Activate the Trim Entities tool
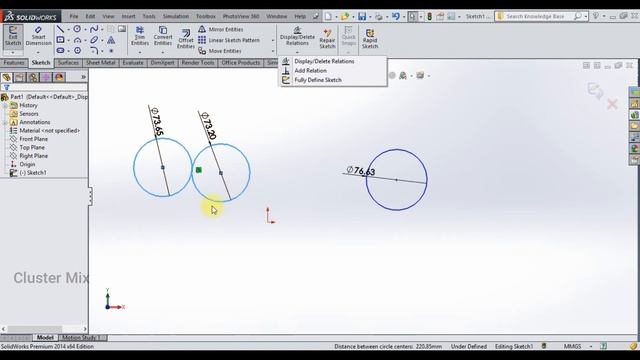Viewport: 640px width, 360px height. (x=140, y=36)
